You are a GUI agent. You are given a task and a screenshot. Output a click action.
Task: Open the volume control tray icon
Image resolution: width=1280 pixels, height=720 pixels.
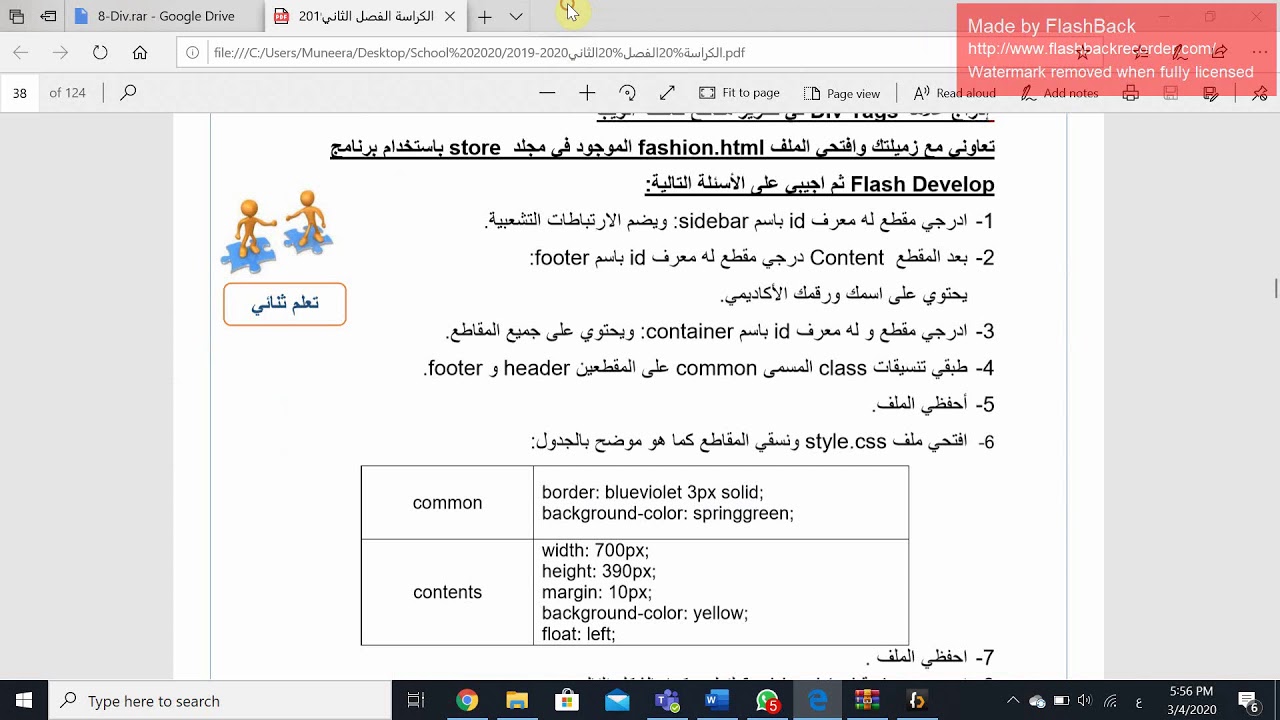pos(1086,701)
